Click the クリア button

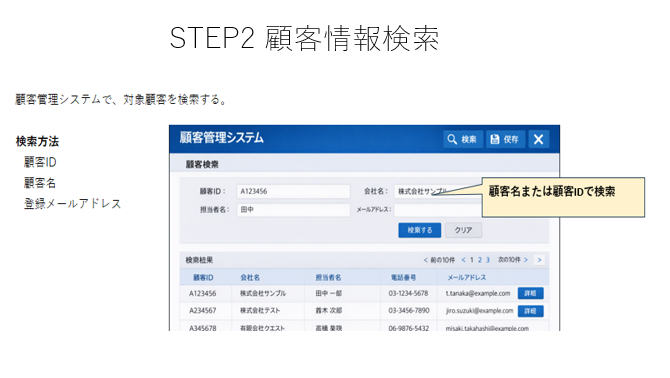click(x=464, y=230)
